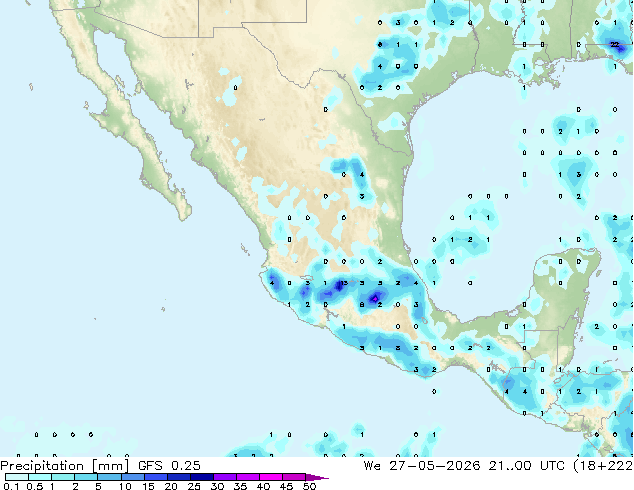Click the 0.5–1 mm legend swatch
The image size is (634, 490).
click(x=40, y=477)
